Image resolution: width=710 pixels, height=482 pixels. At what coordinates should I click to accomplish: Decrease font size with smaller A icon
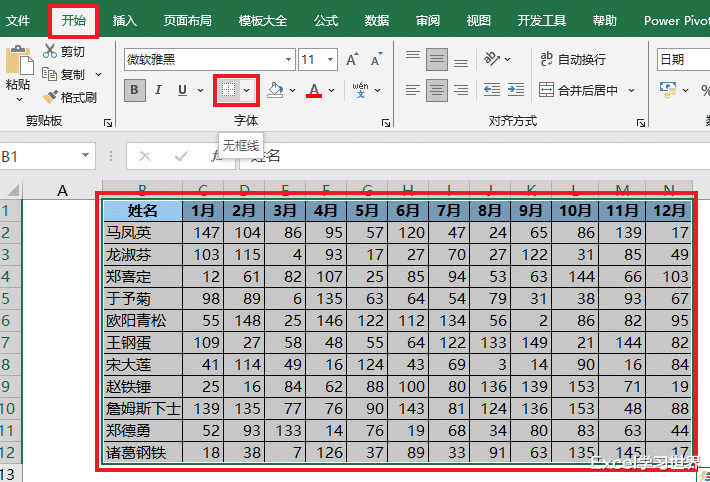[376, 59]
